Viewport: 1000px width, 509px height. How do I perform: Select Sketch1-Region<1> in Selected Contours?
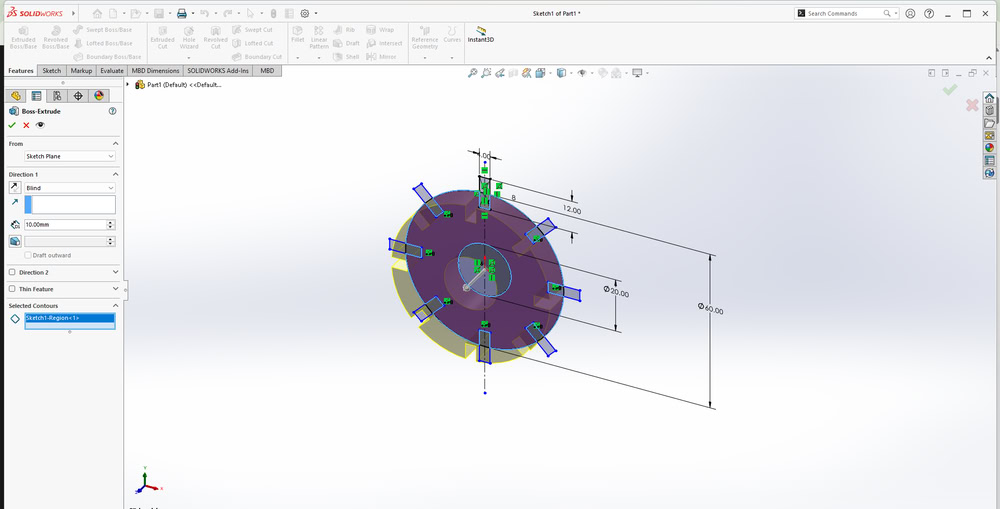click(70, 318)
